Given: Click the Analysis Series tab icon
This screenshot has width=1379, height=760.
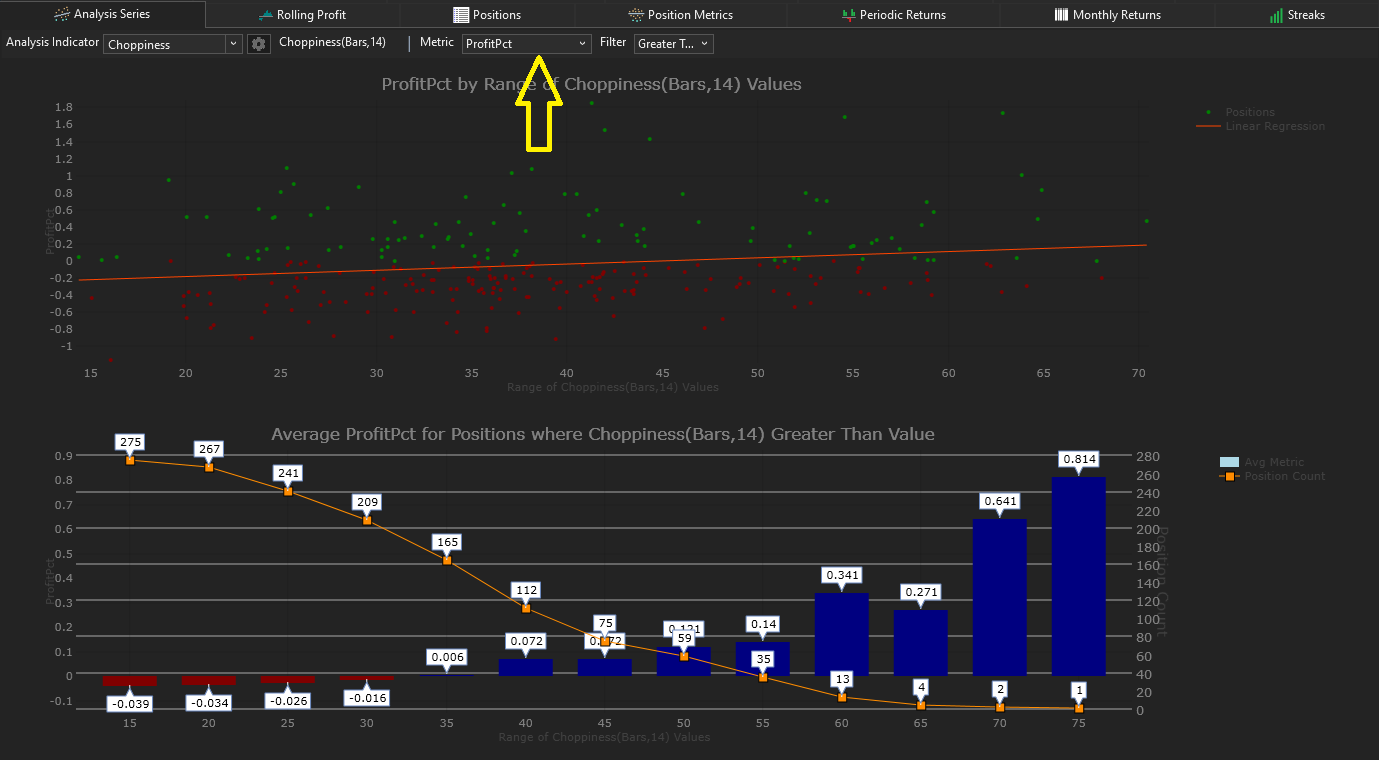Looking at the screenshot, I should pyautogui.click(x=61, y=15).
